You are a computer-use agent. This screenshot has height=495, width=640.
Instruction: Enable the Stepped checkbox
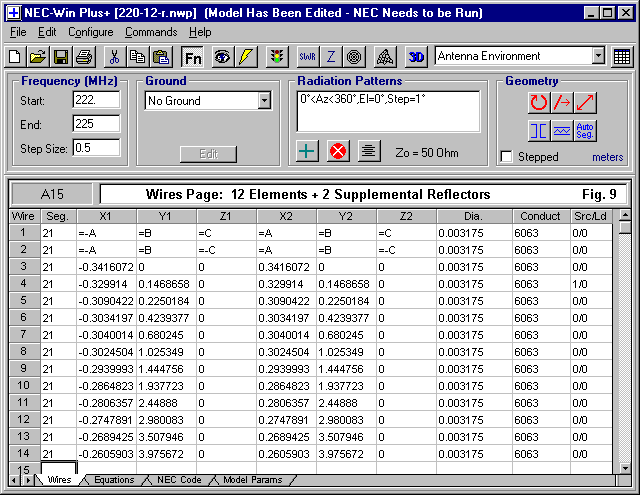tap(507, 157)
